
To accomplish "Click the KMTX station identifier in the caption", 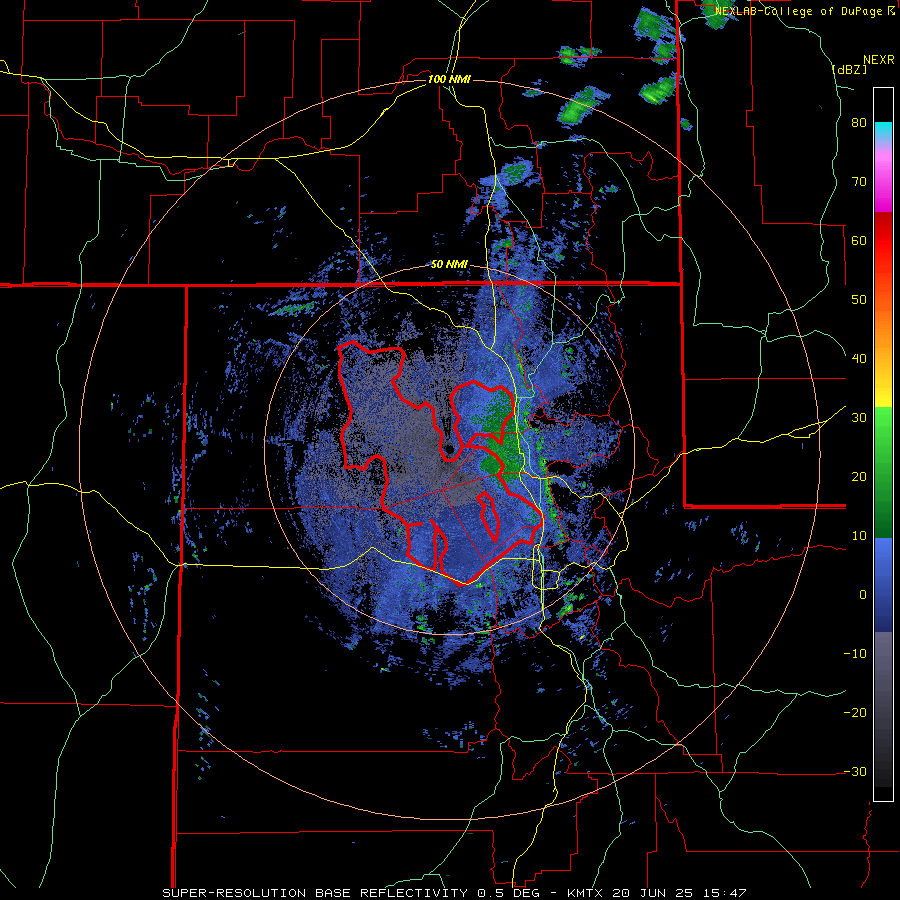I will (584, 893).
